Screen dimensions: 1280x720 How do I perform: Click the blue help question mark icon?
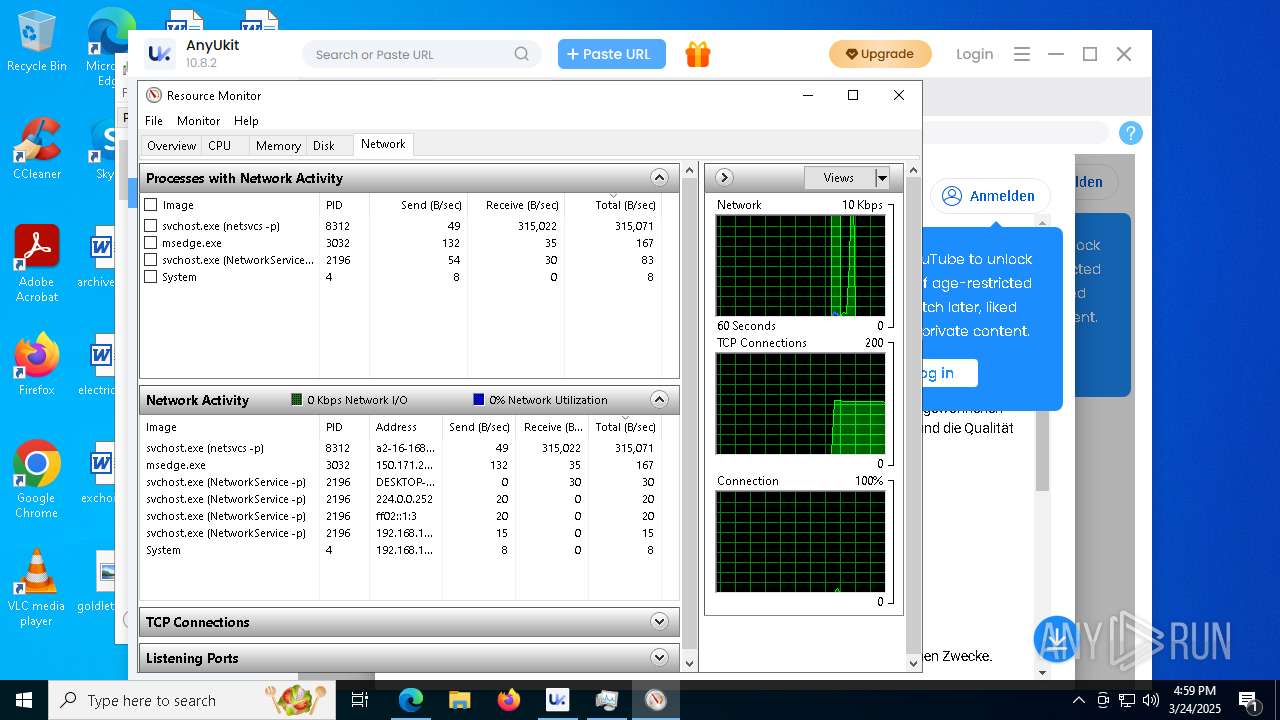(x=1131, y=133)
